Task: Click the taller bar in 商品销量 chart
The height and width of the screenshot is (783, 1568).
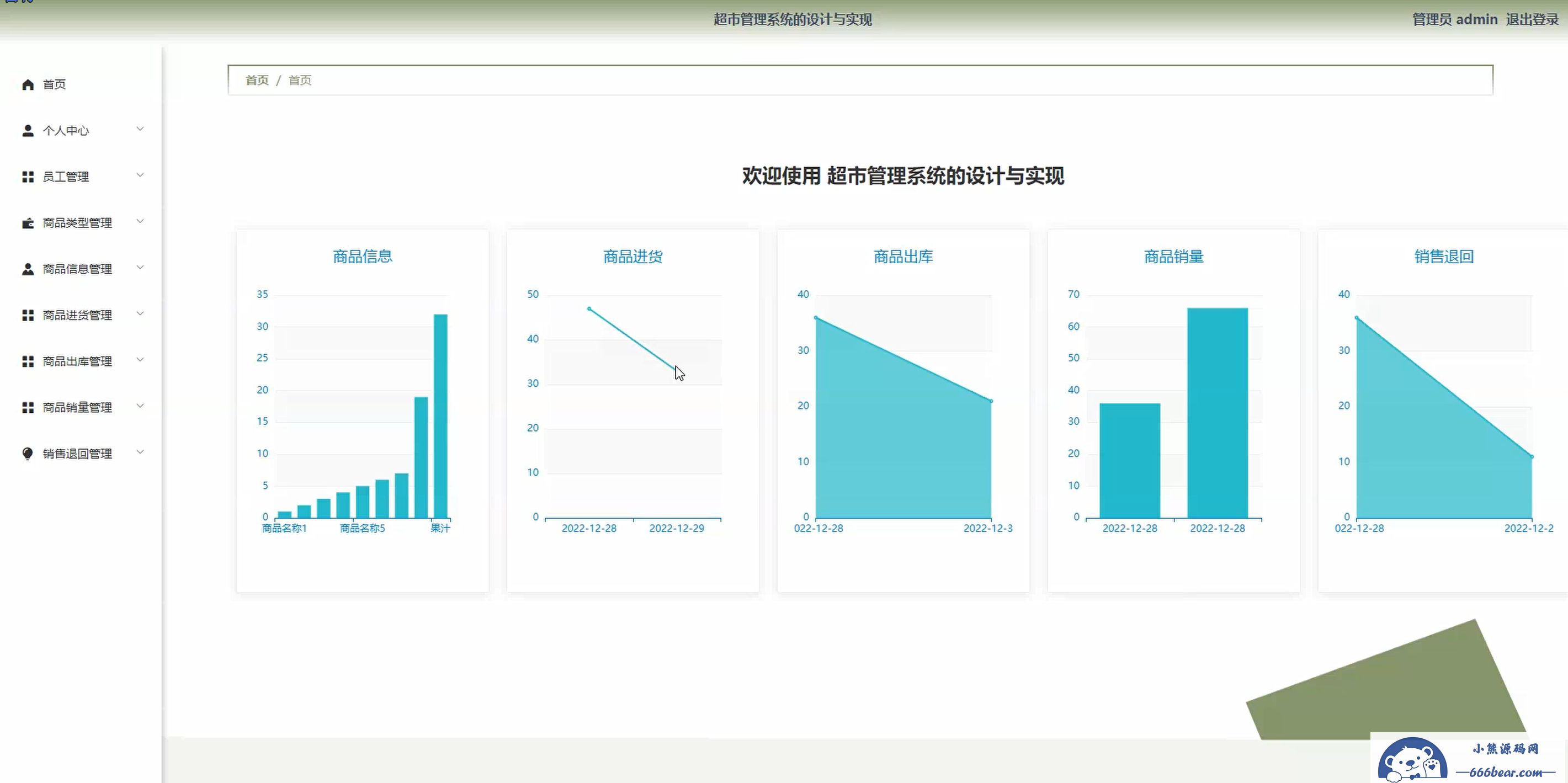Action: tap(1217, 413)
